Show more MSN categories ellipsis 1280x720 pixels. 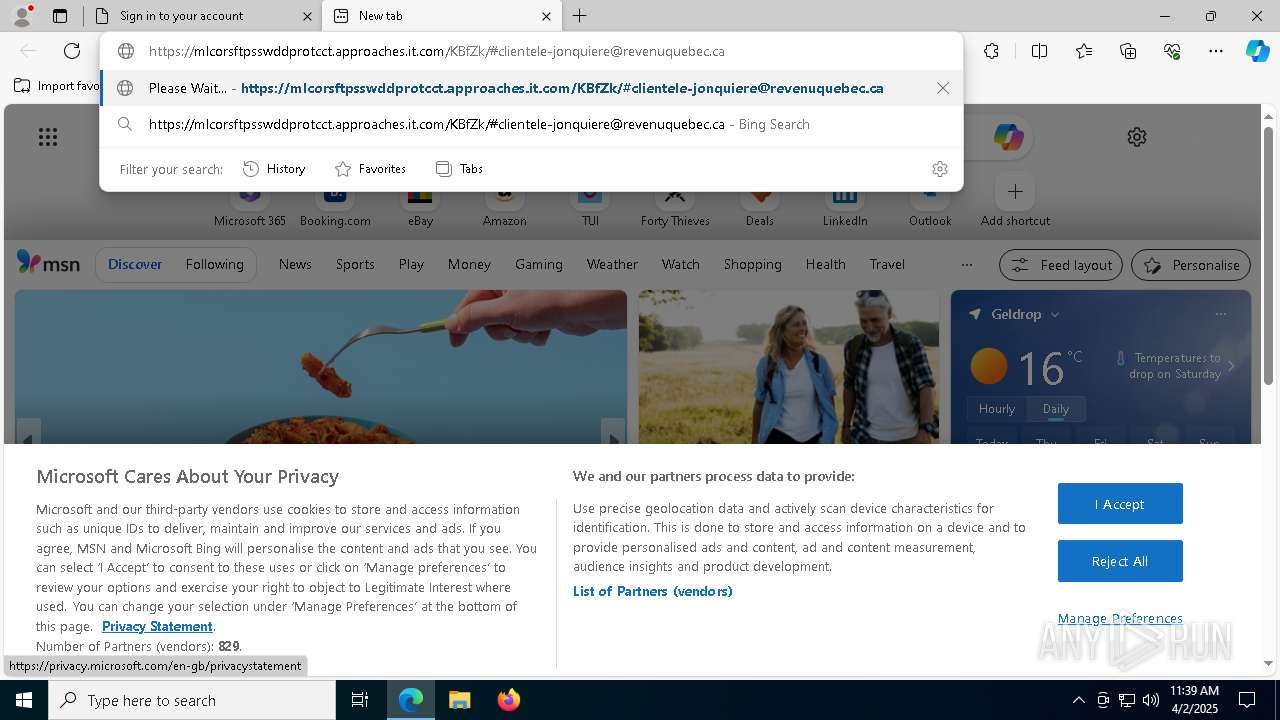point(966,264)
